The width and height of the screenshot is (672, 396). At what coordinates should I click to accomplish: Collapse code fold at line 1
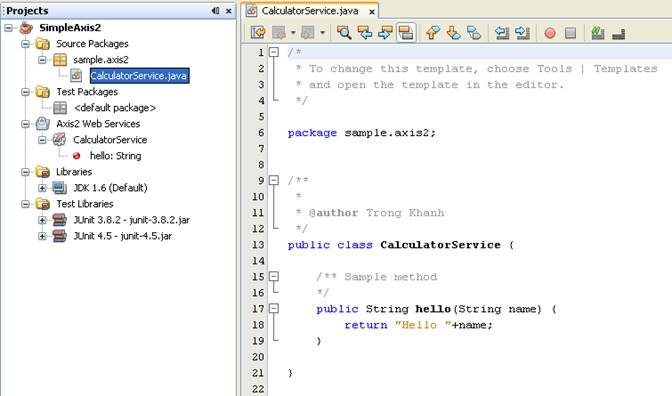pyautogui.click(x=273, y=52)
